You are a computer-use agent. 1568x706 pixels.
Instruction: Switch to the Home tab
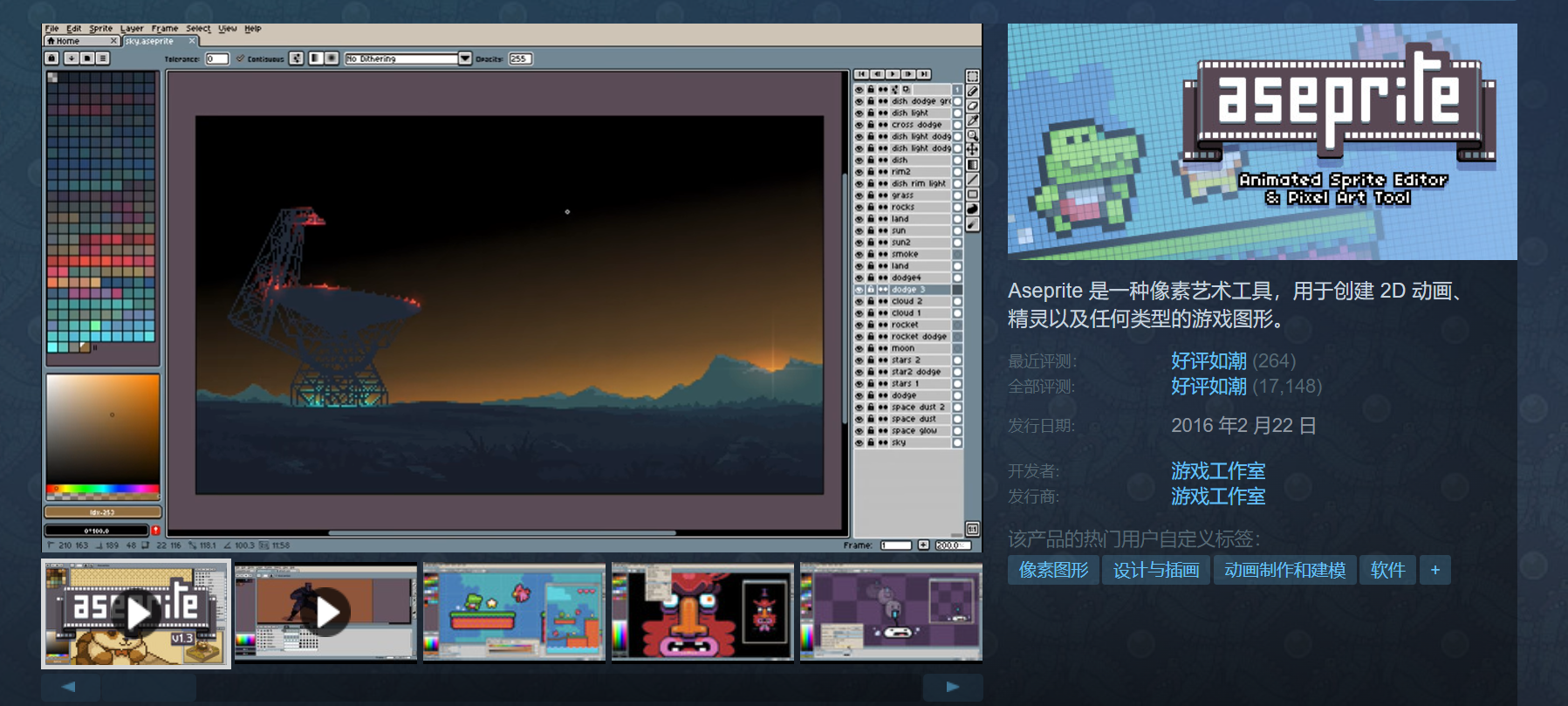click(x=81, y=41)
